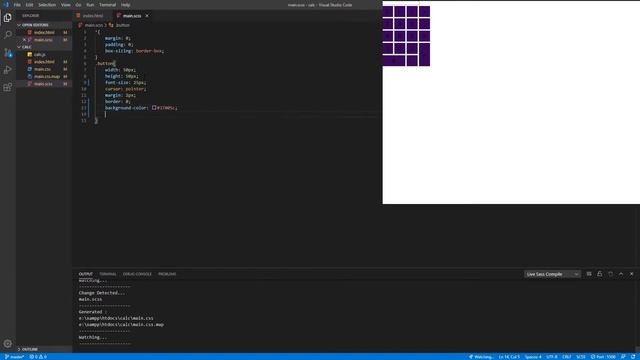Open the Help menu
This screenshot has width=640, height=360.
[125, 5]
